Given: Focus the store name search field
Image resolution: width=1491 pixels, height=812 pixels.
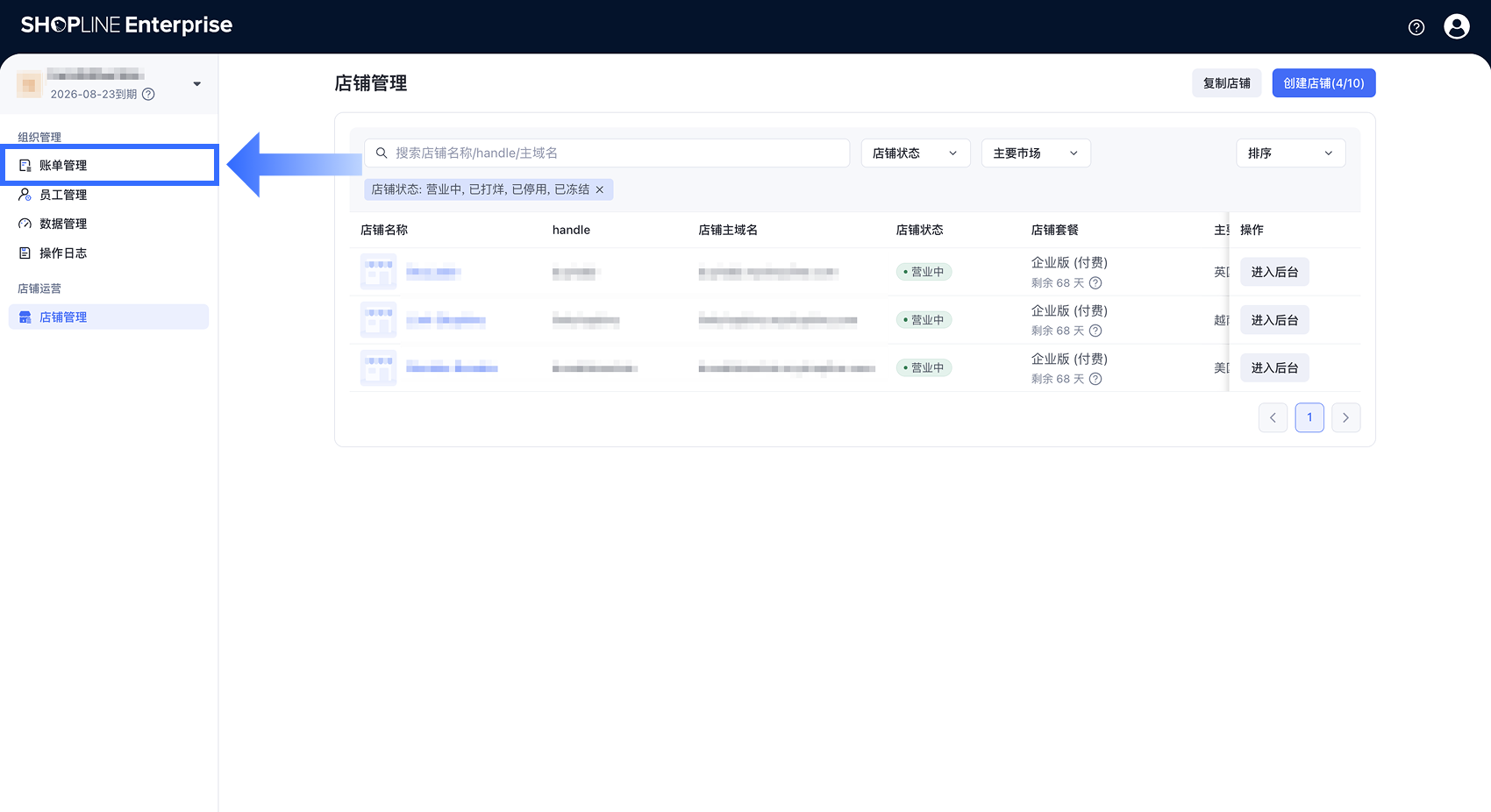Looking at the screenshot, I should tap(607, 153).
